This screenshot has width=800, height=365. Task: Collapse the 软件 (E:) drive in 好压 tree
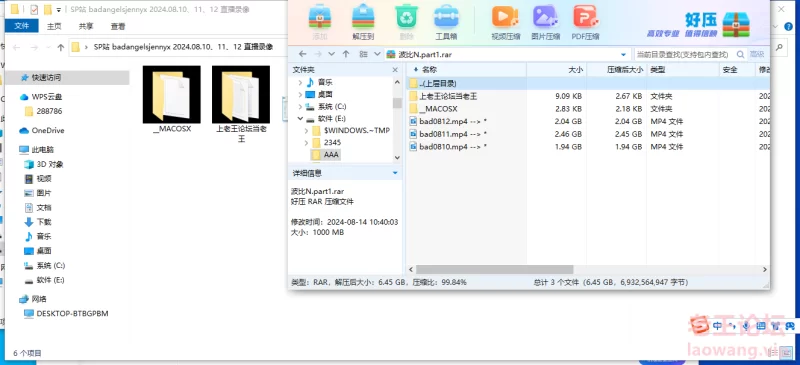pos(299,118)
